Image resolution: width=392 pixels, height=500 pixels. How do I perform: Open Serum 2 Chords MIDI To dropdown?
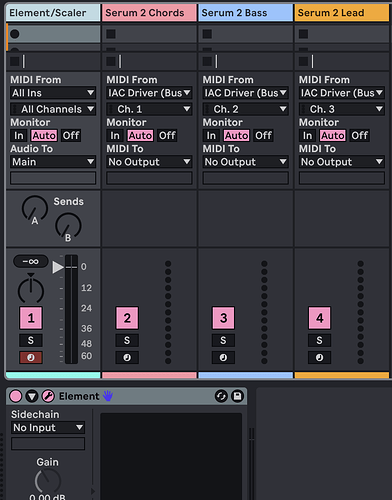pyautogui.click(x=149, y=162)
